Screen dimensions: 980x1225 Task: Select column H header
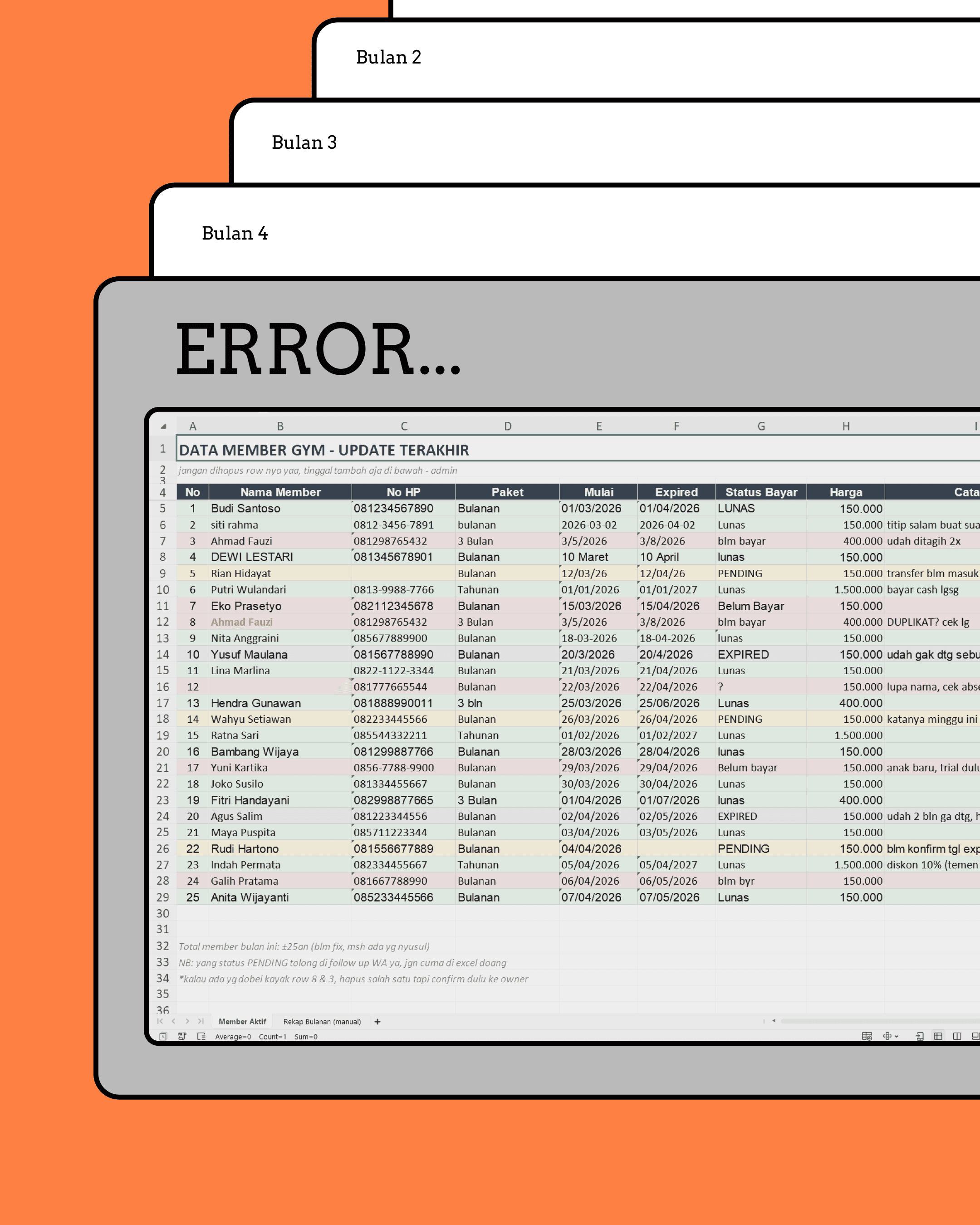pyautogui.click(x=846, y=426)
